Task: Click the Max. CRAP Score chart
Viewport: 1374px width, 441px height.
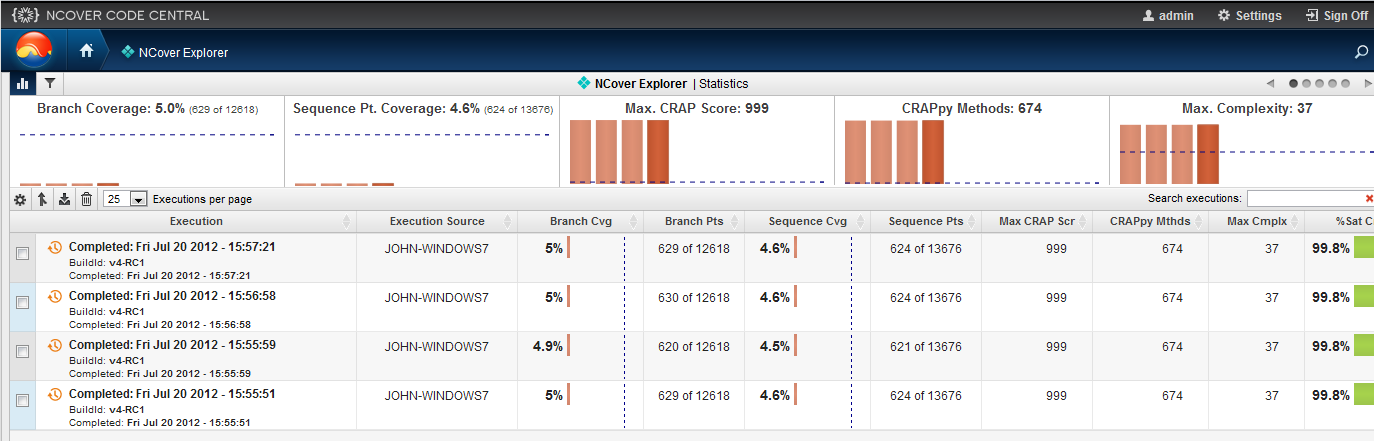Action: coord(697,141)
